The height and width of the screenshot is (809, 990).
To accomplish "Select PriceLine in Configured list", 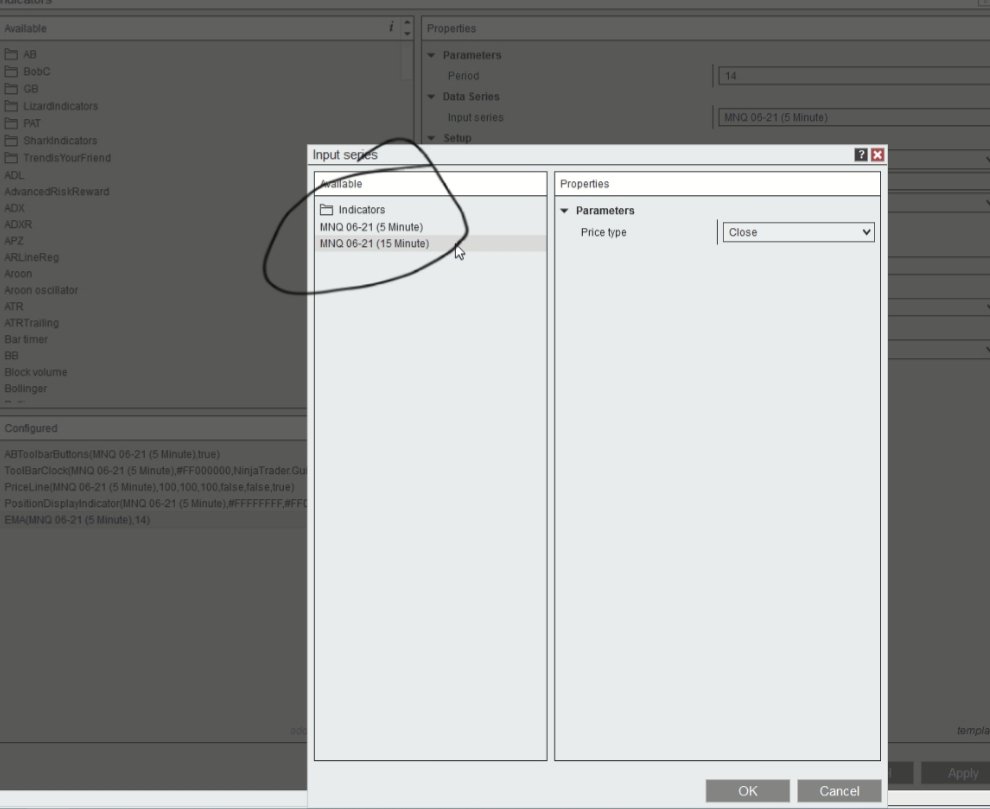I will tap(150, 487).
